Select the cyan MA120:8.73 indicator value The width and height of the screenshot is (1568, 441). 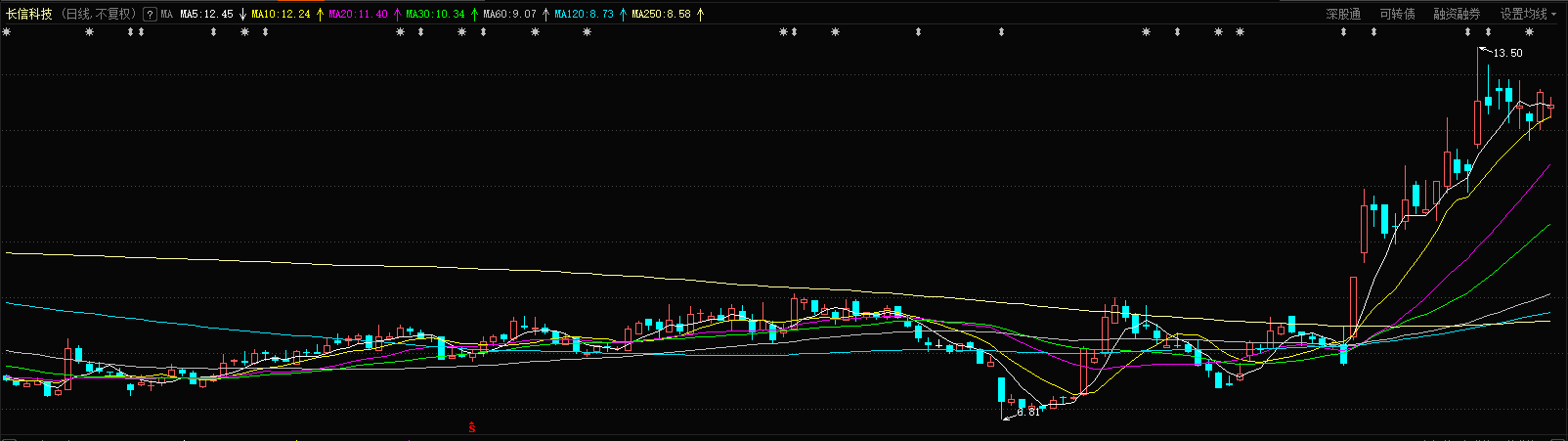[584, 14]
